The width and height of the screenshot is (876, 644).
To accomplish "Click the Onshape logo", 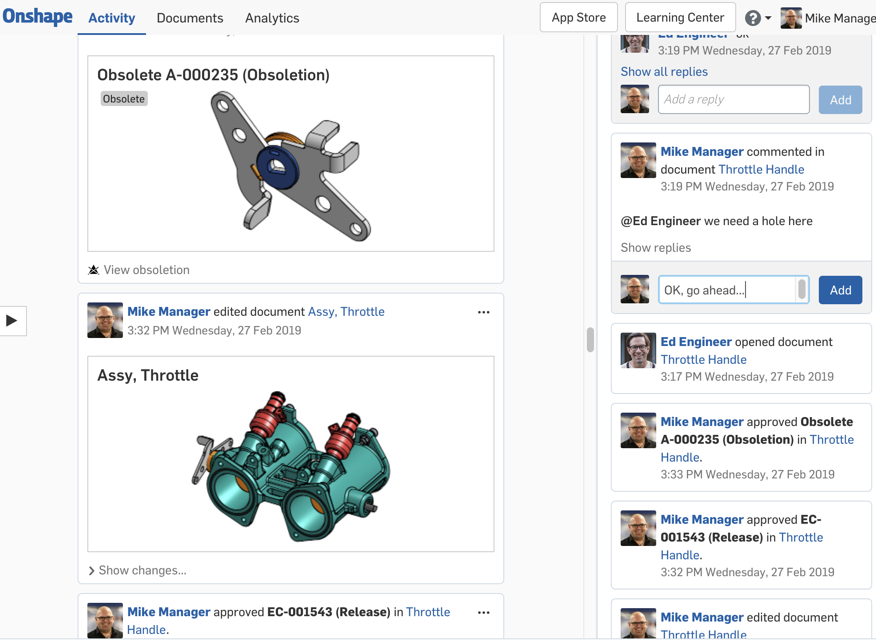I will (x=37, y=17).
